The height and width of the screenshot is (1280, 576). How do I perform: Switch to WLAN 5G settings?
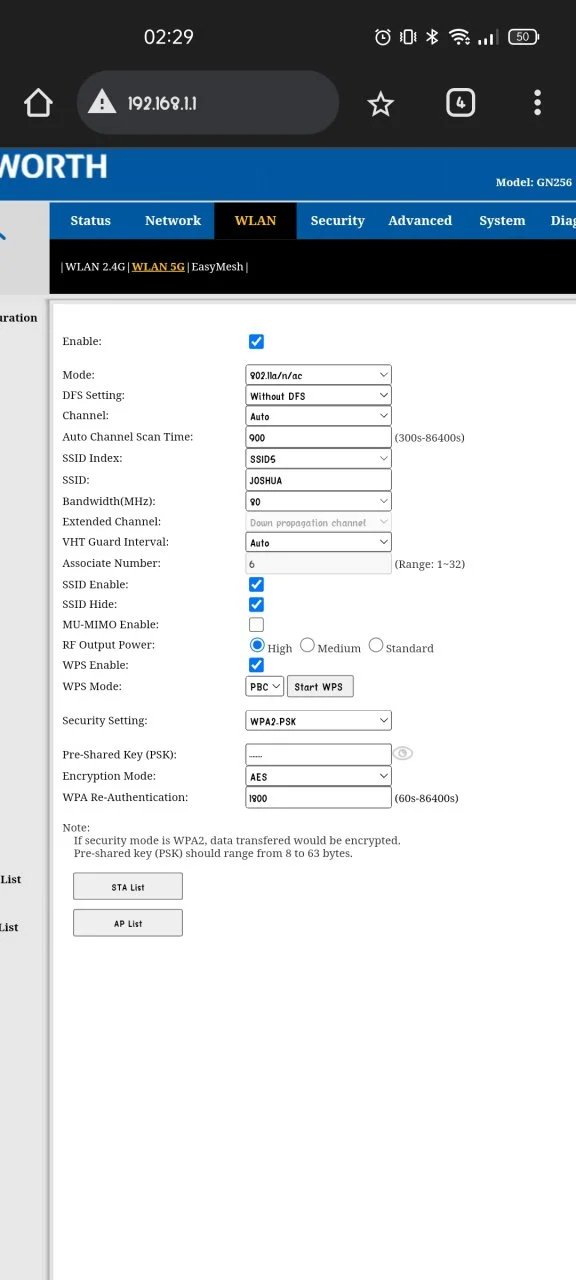tap(158, 267)
